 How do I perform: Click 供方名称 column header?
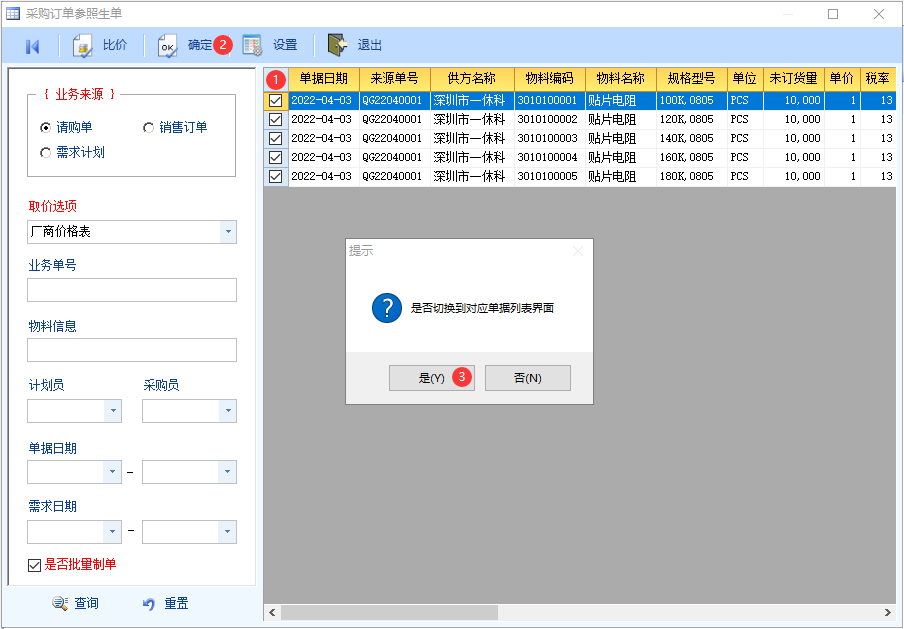pos(472,79)
